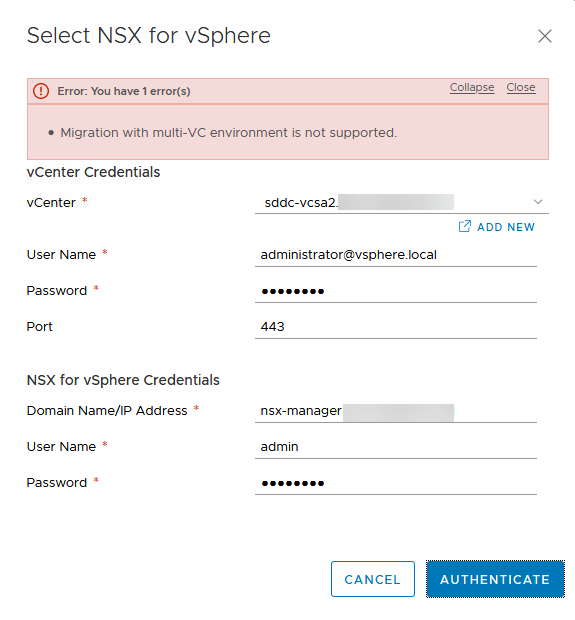This screenshot has width=575, height=620.
Task: Focus the vCenter User Name field
Action: coord(396,255)
